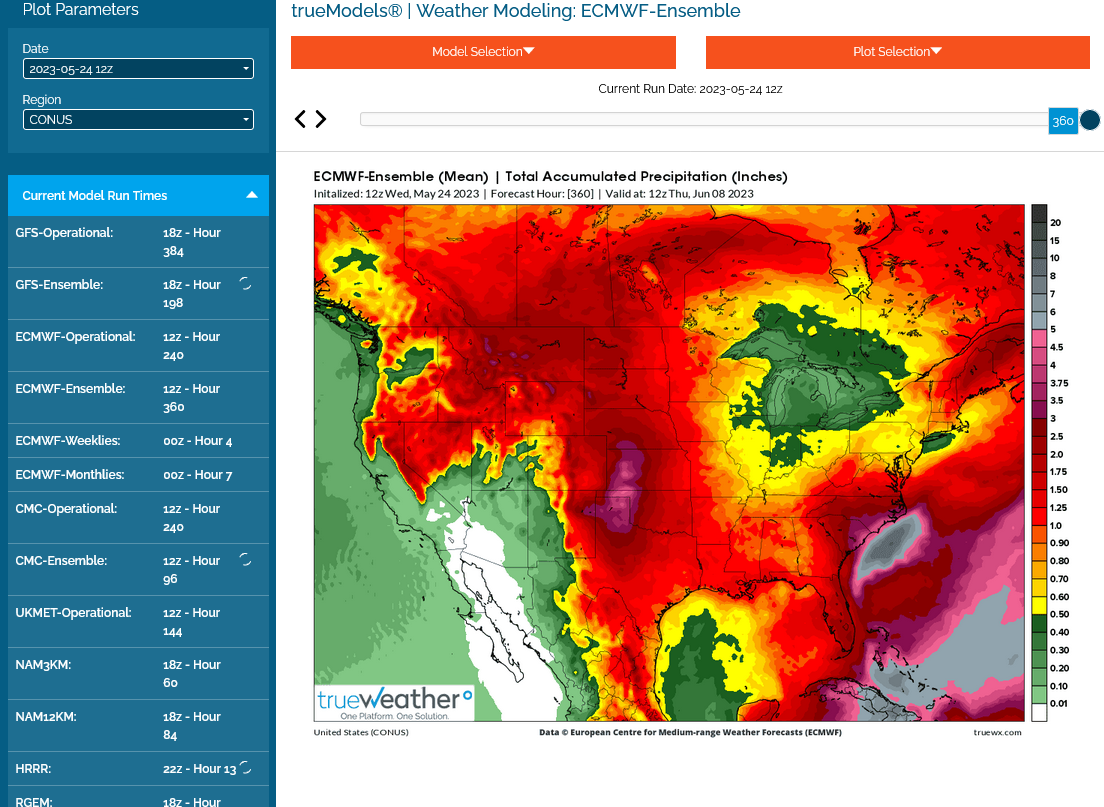Screen dimensions: 1104x807
Task: Click the Valid at 12z Thu Jun 08 text
Action: (679, 194)
